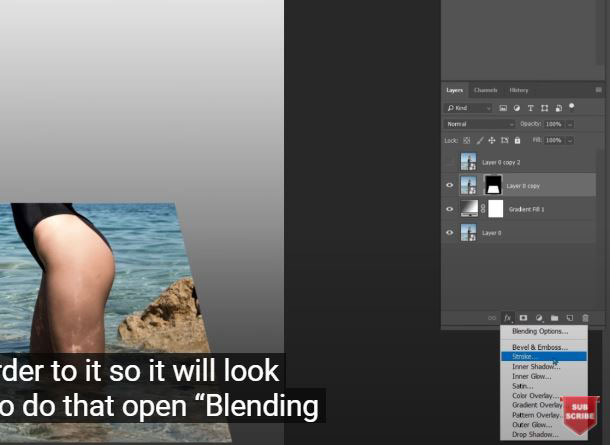Image resolution: width=610 pixels, height=445 pixels.
Task: Hide Layer 0 with eye icon
Action: point(450,232)
